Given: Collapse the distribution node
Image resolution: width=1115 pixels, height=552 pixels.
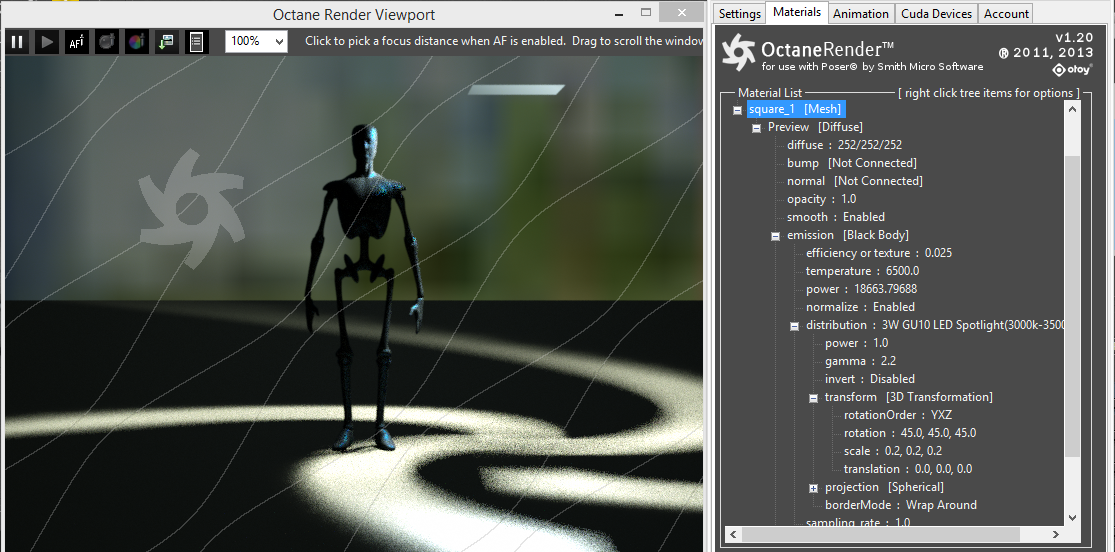Looking at the screenshot, I should point(794,327).
